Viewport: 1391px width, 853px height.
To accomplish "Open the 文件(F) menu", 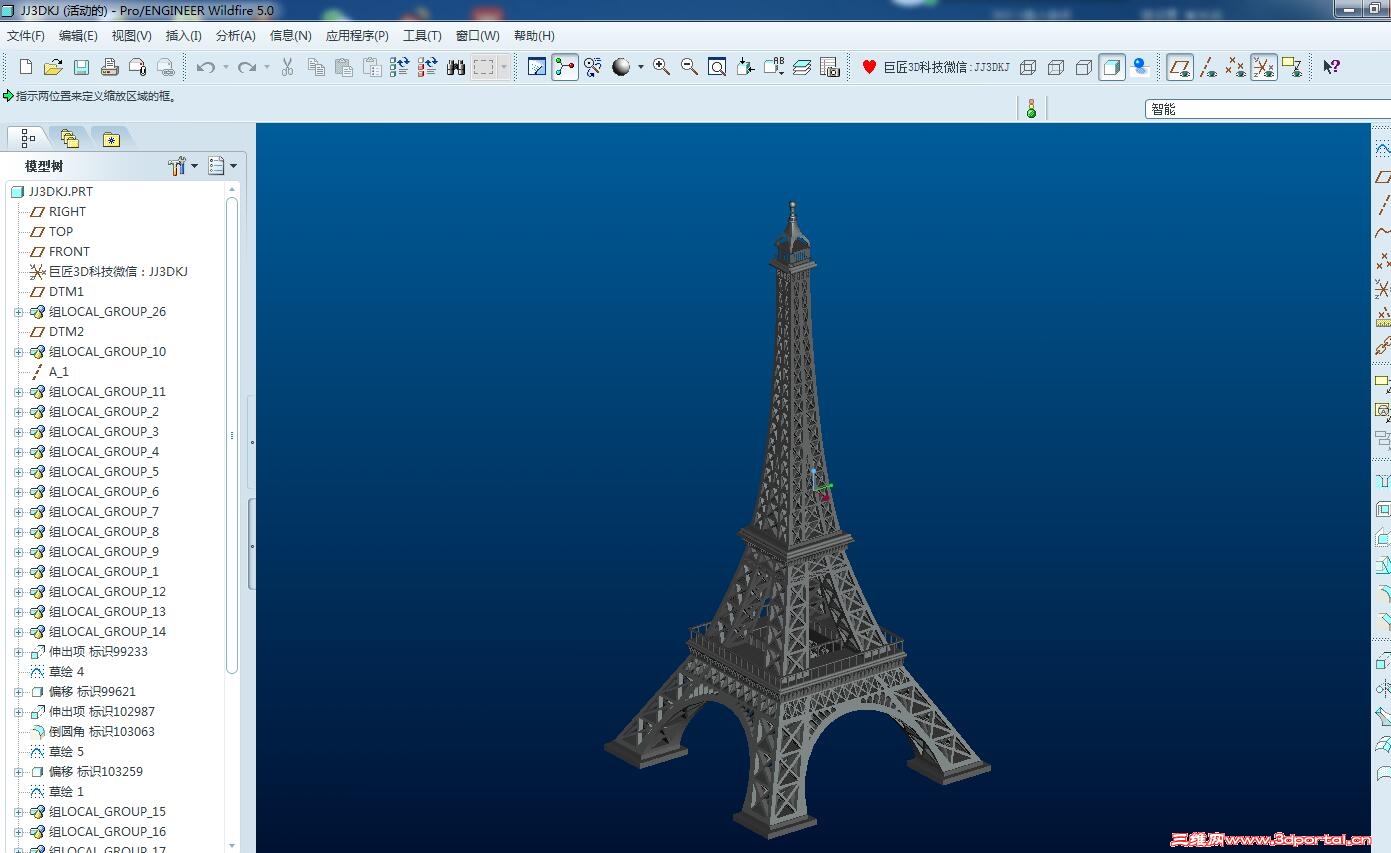I will (26, 35).
